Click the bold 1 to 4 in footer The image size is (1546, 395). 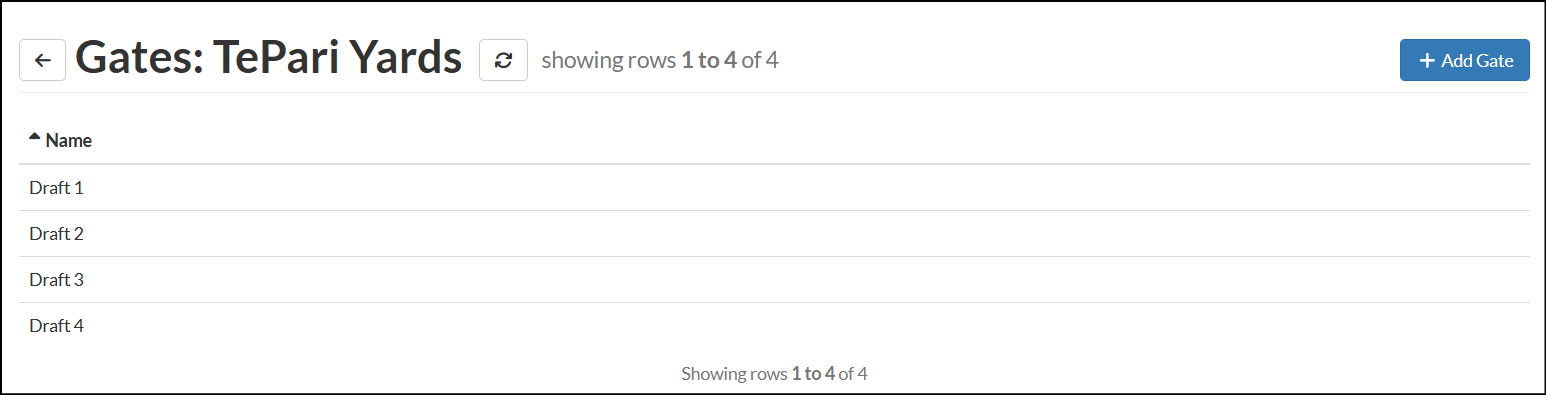[813, 374]
